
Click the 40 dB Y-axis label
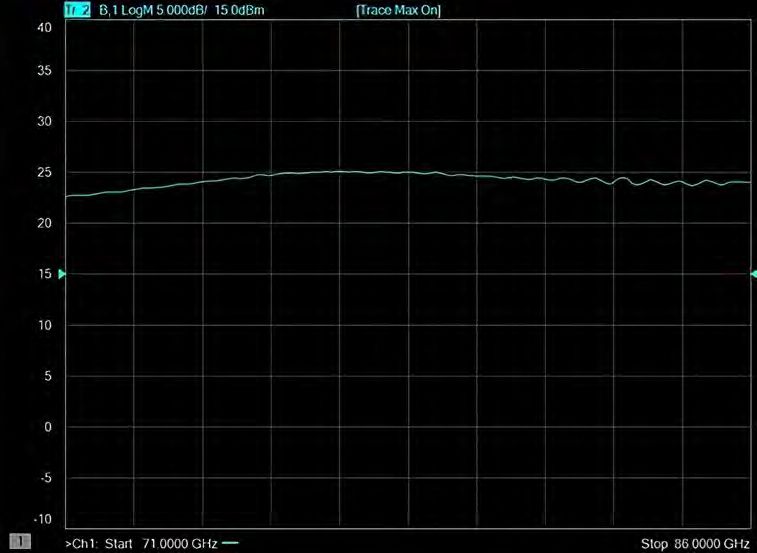(x=44, y=27)
